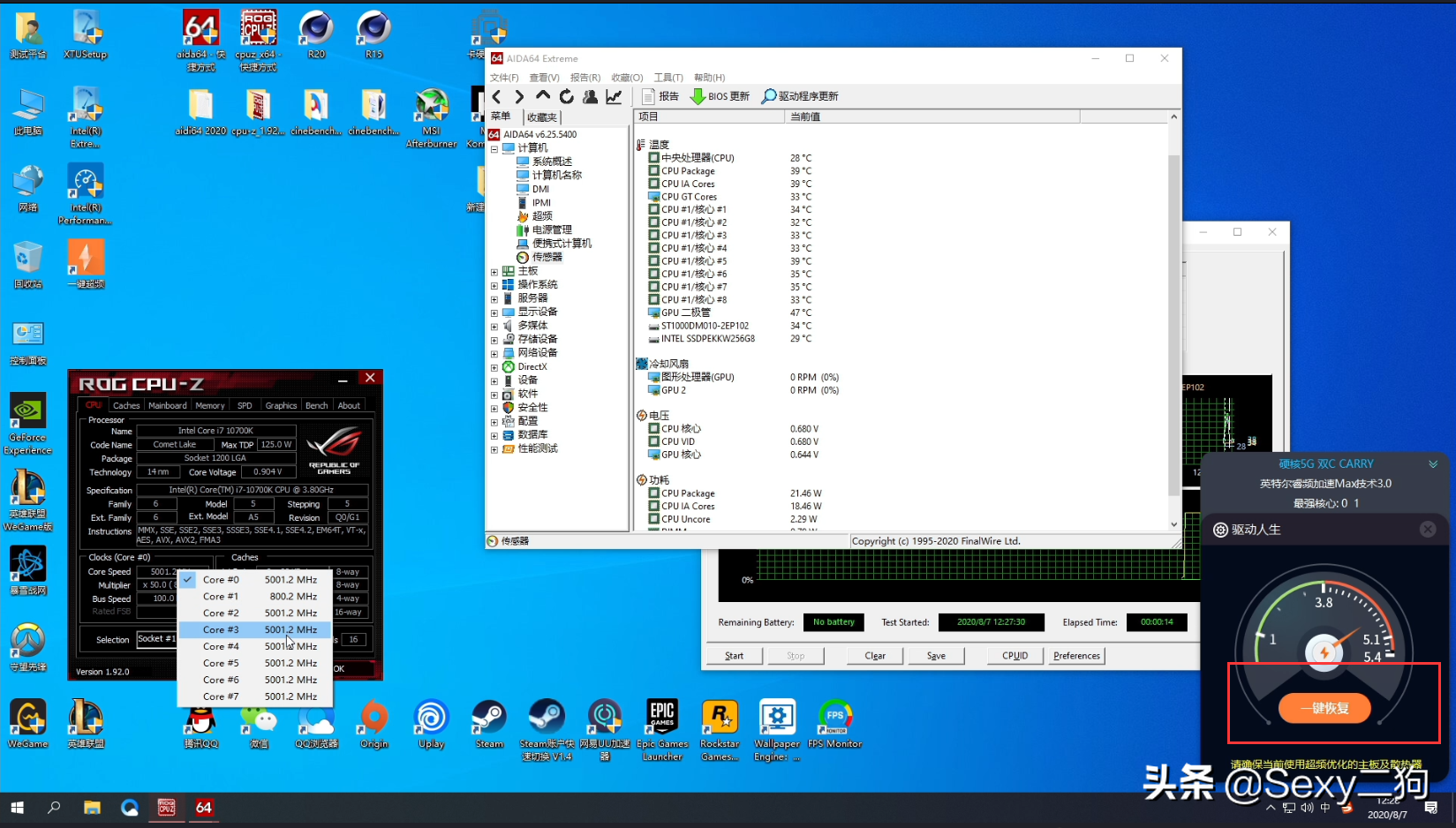Image resolution: width=1456 pixels, height=828 pixels.
Task: Open 查看(V) menu in AIDA64
Action: [544, 78]
